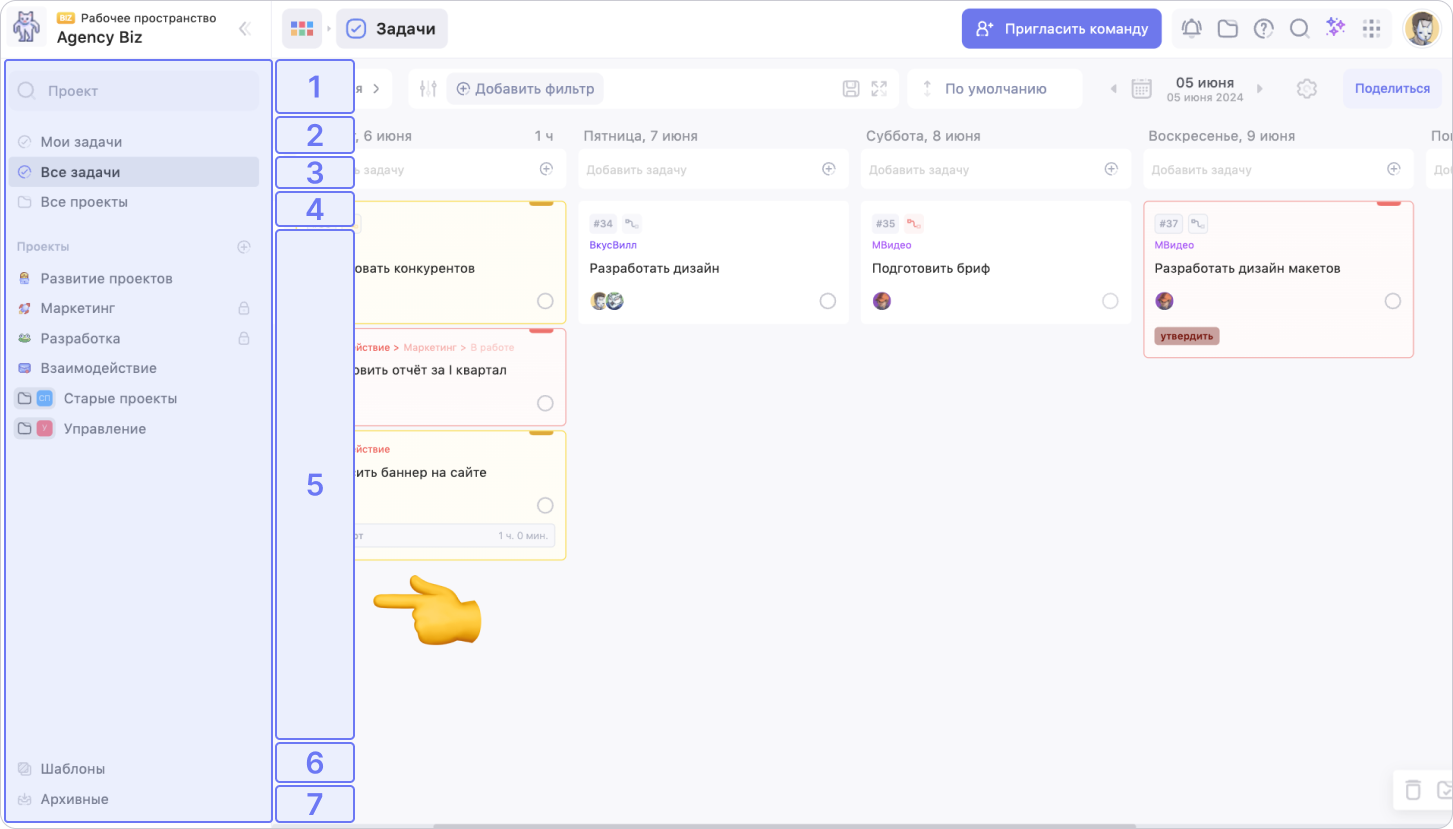Mark task 'Разработать дизайн' as complete
The width and height of the screenshot is (1453, 829).
(828, 301)
